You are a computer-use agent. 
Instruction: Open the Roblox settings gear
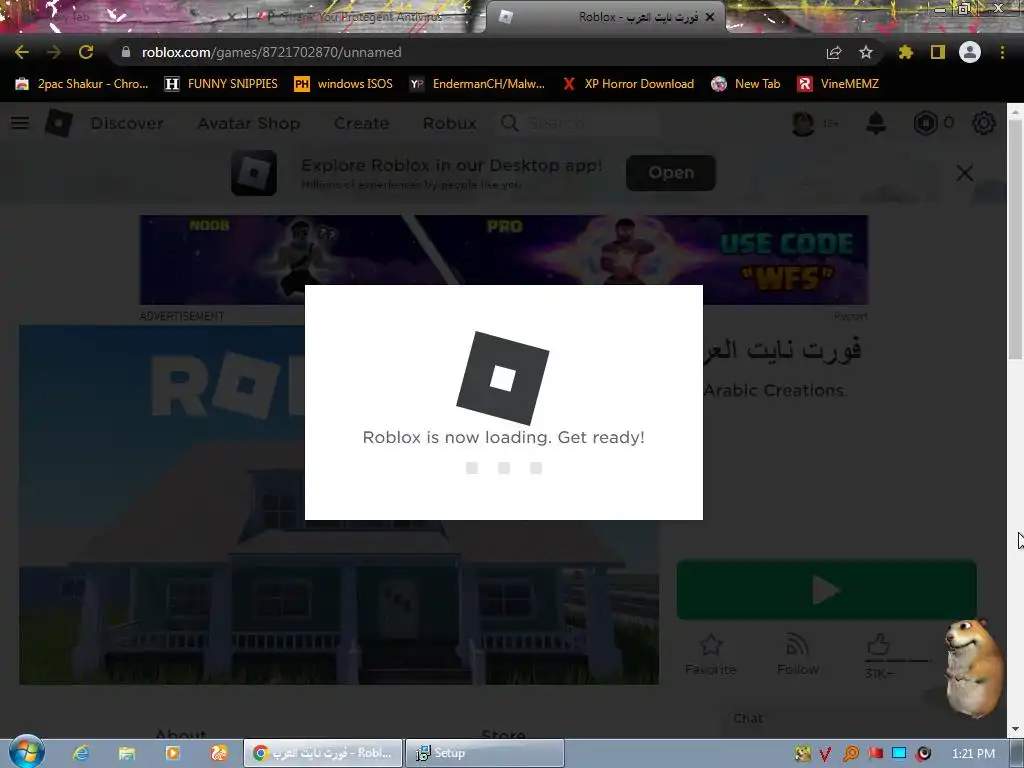coord(984,123)
